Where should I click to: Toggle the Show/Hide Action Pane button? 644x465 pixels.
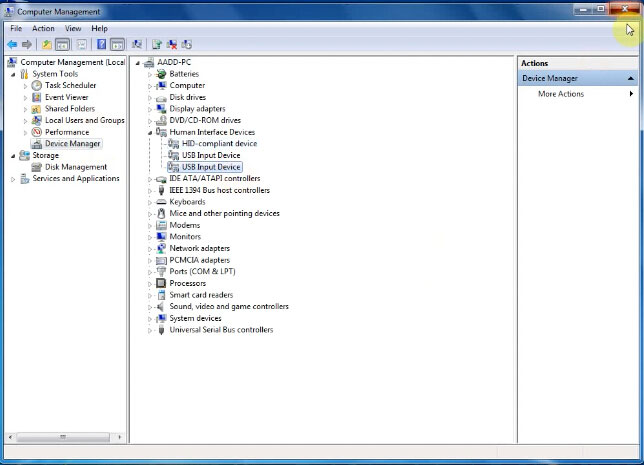pyautogui.click(x=117, y=44)
